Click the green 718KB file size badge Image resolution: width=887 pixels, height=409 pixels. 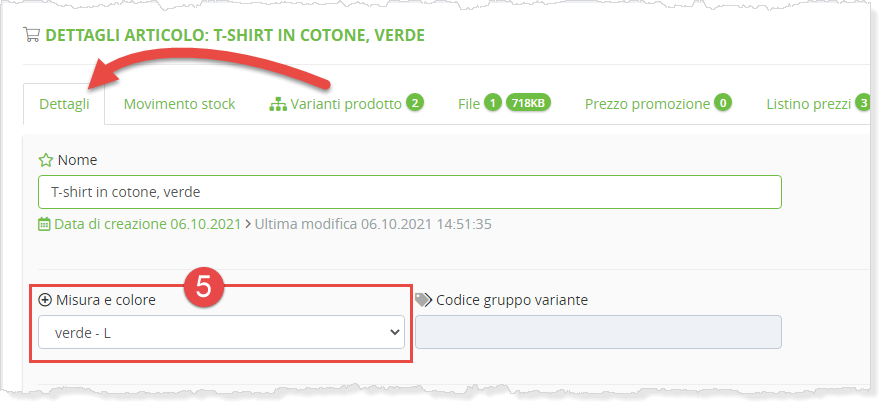[x=529, y=103]
